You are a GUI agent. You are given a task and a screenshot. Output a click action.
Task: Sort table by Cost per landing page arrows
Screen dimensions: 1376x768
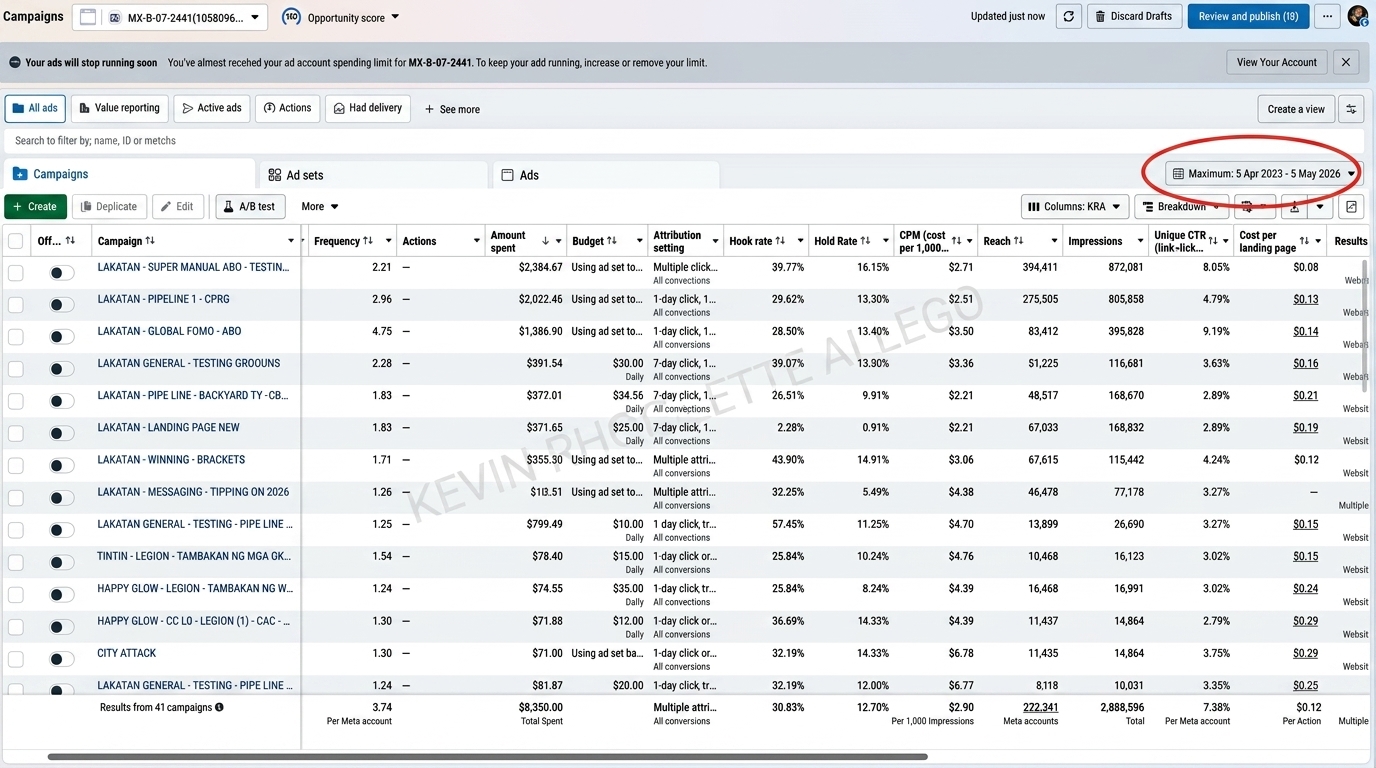point(1304,241)
